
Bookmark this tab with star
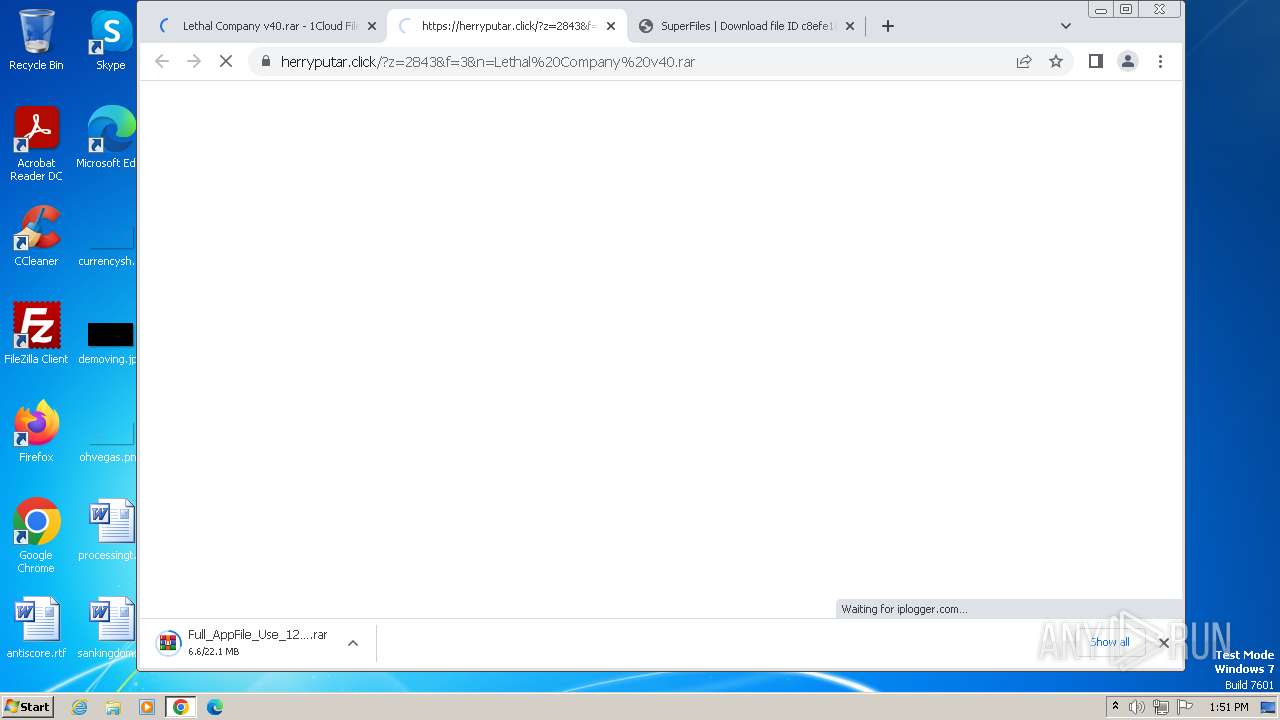point(1056,61)
